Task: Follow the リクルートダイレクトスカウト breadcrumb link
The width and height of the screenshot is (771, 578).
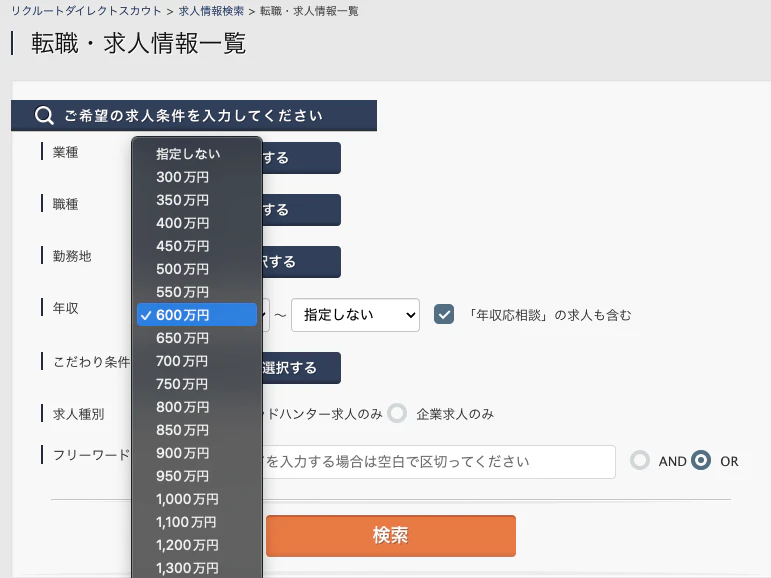Action: [86, 11]
